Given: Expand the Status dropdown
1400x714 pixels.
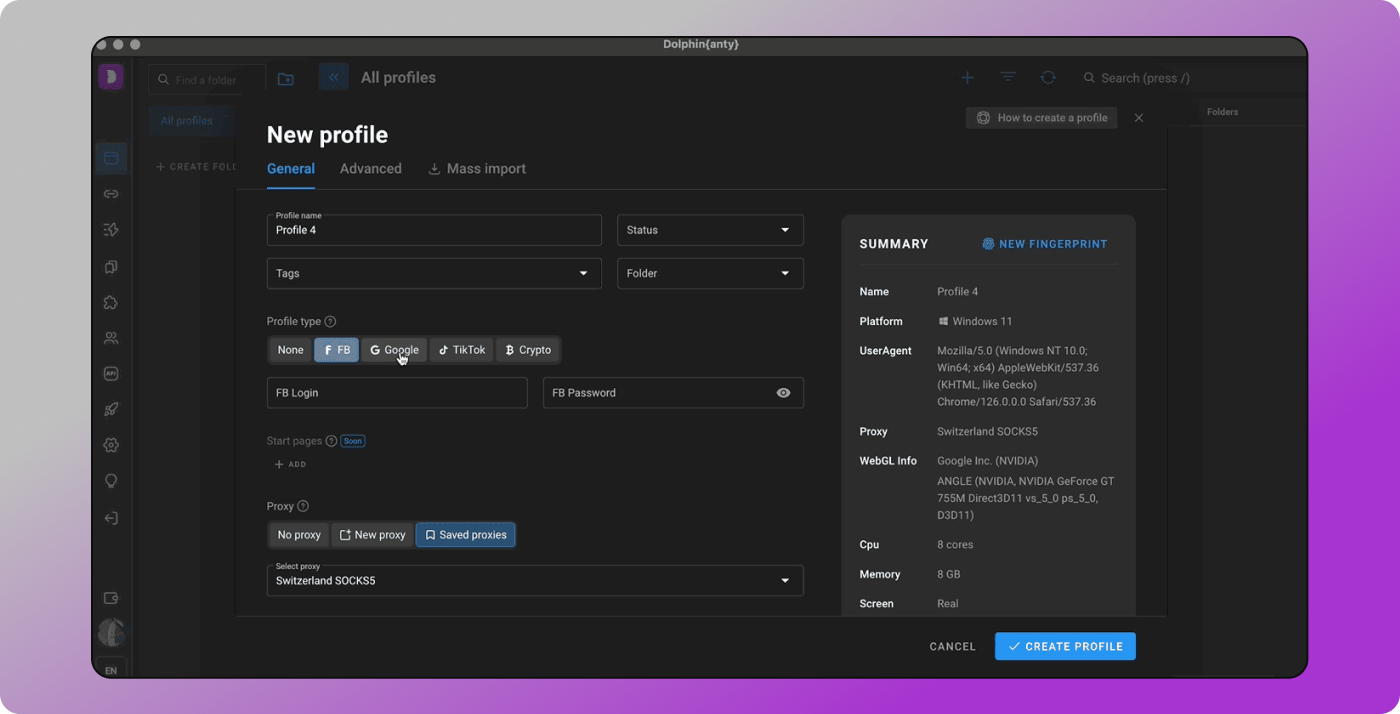Looking at the screenshot, I should click(x=710, y=230).
